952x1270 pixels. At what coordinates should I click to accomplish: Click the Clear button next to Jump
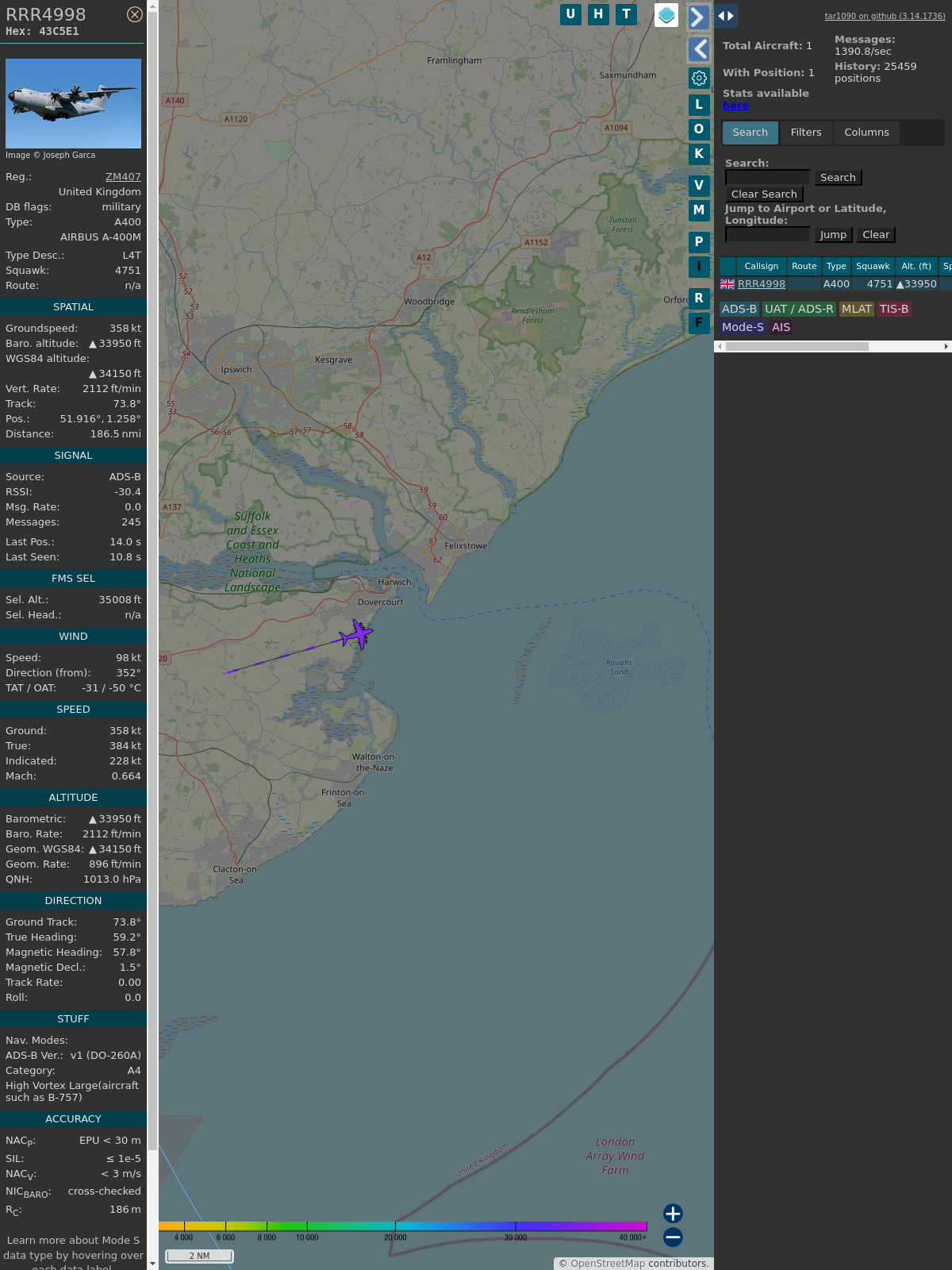pos(876,235)
